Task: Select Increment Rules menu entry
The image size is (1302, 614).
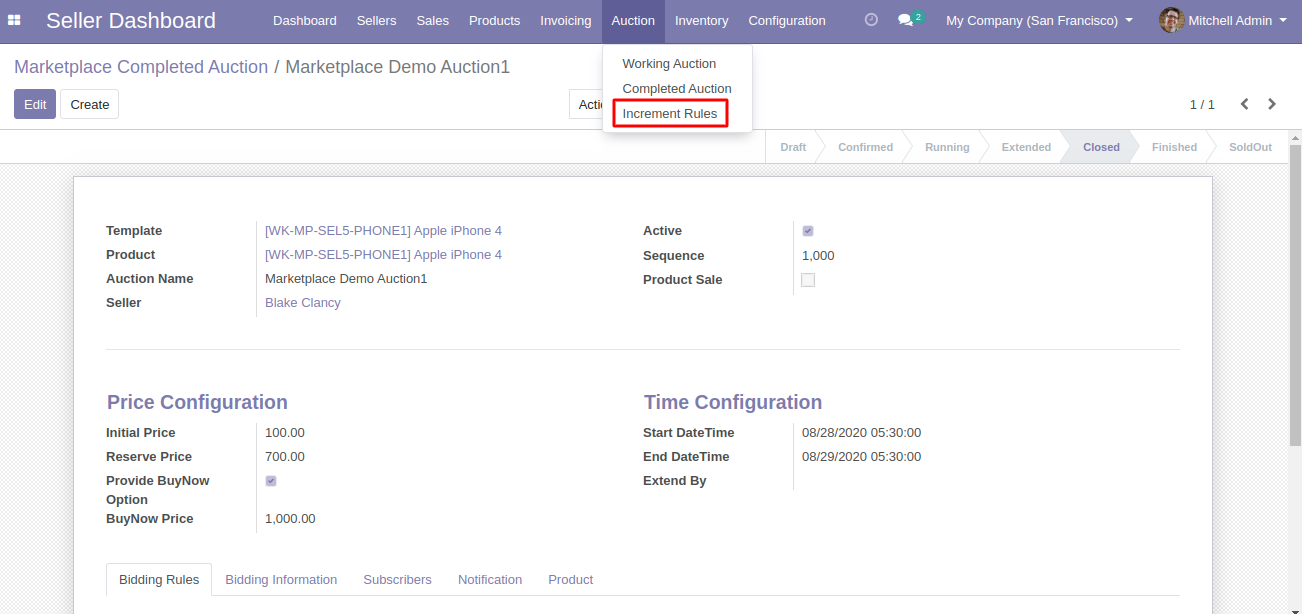Action: click(x=670, y=114)
